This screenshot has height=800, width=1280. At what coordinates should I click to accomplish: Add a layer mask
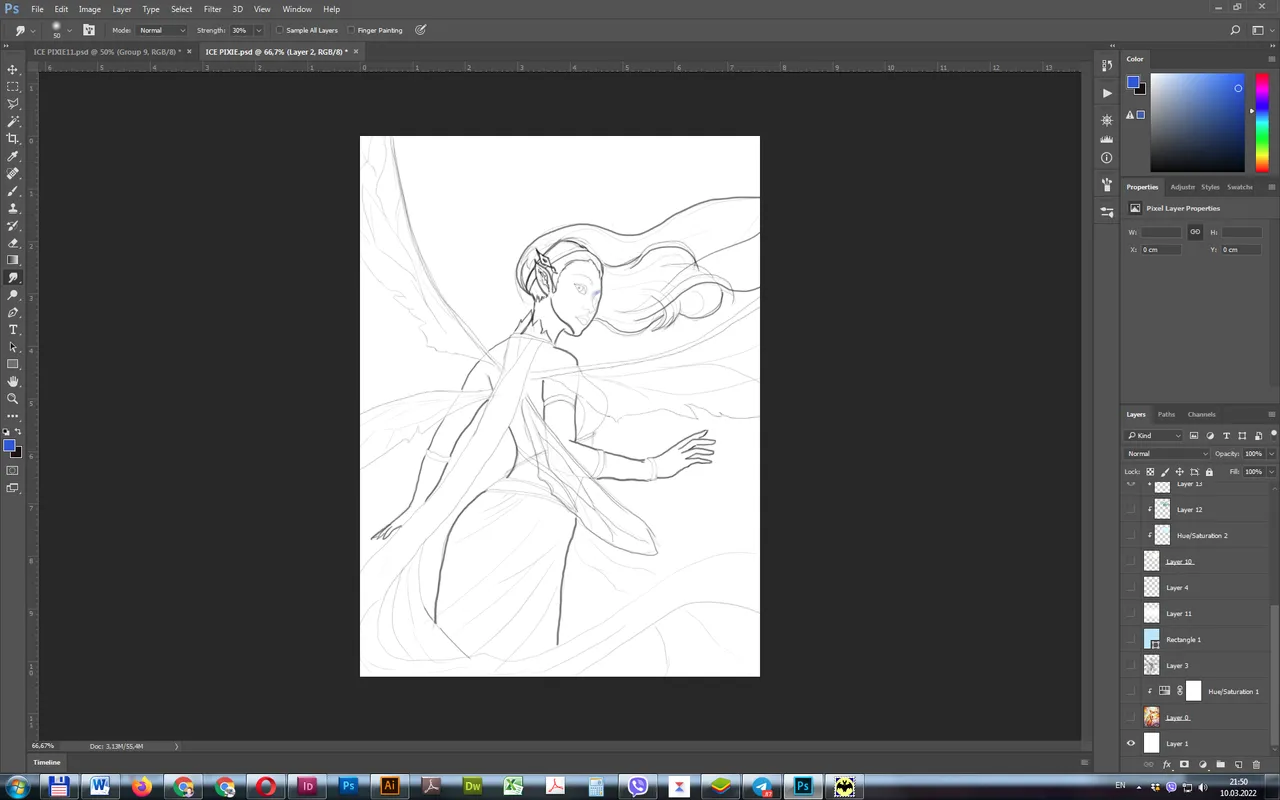pyautogui.click(x=1184, y=765)
